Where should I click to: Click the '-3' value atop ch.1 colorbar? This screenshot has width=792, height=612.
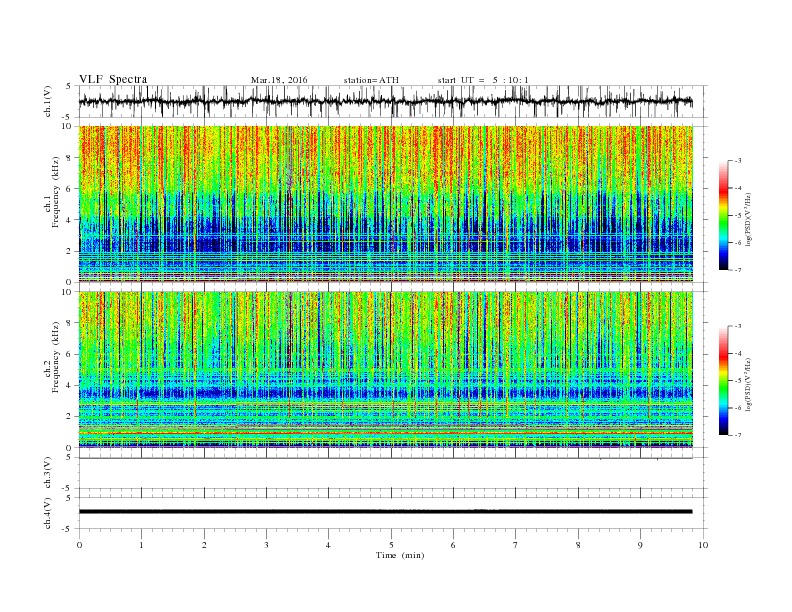click(x=738, y=161)
